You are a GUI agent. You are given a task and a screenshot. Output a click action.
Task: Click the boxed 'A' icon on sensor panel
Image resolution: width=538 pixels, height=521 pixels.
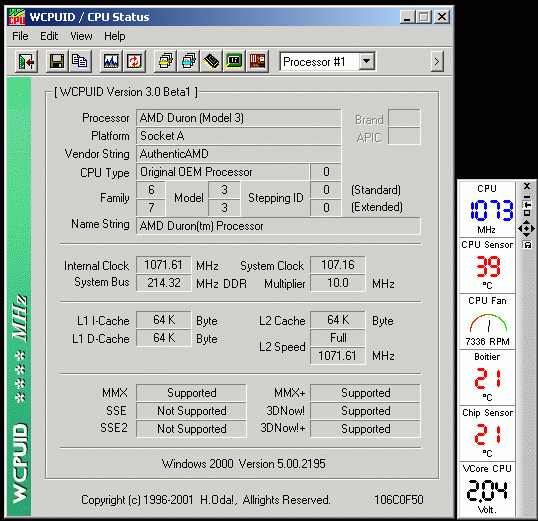(527, 245)
